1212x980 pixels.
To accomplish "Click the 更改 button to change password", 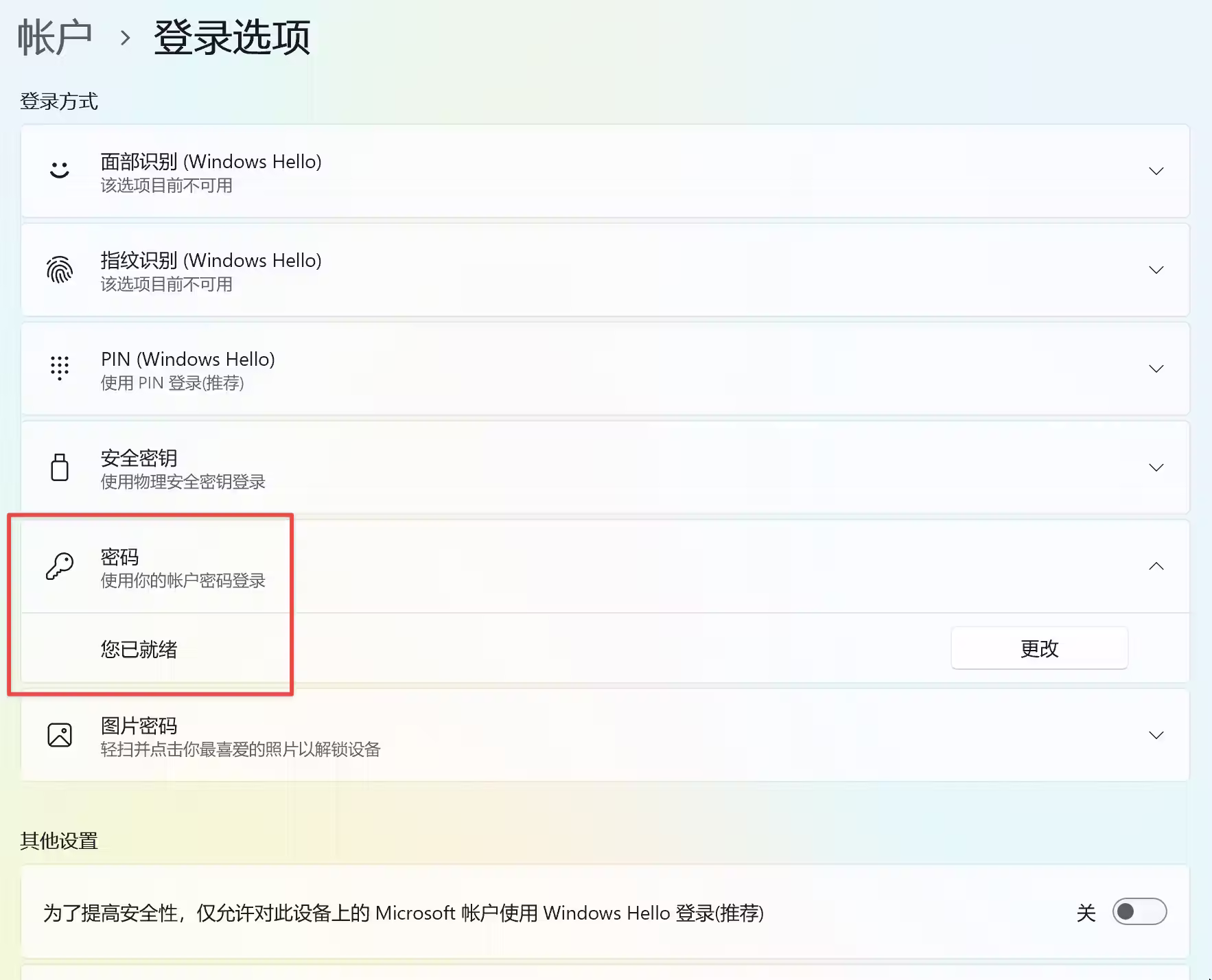I will pos(1038,649).
